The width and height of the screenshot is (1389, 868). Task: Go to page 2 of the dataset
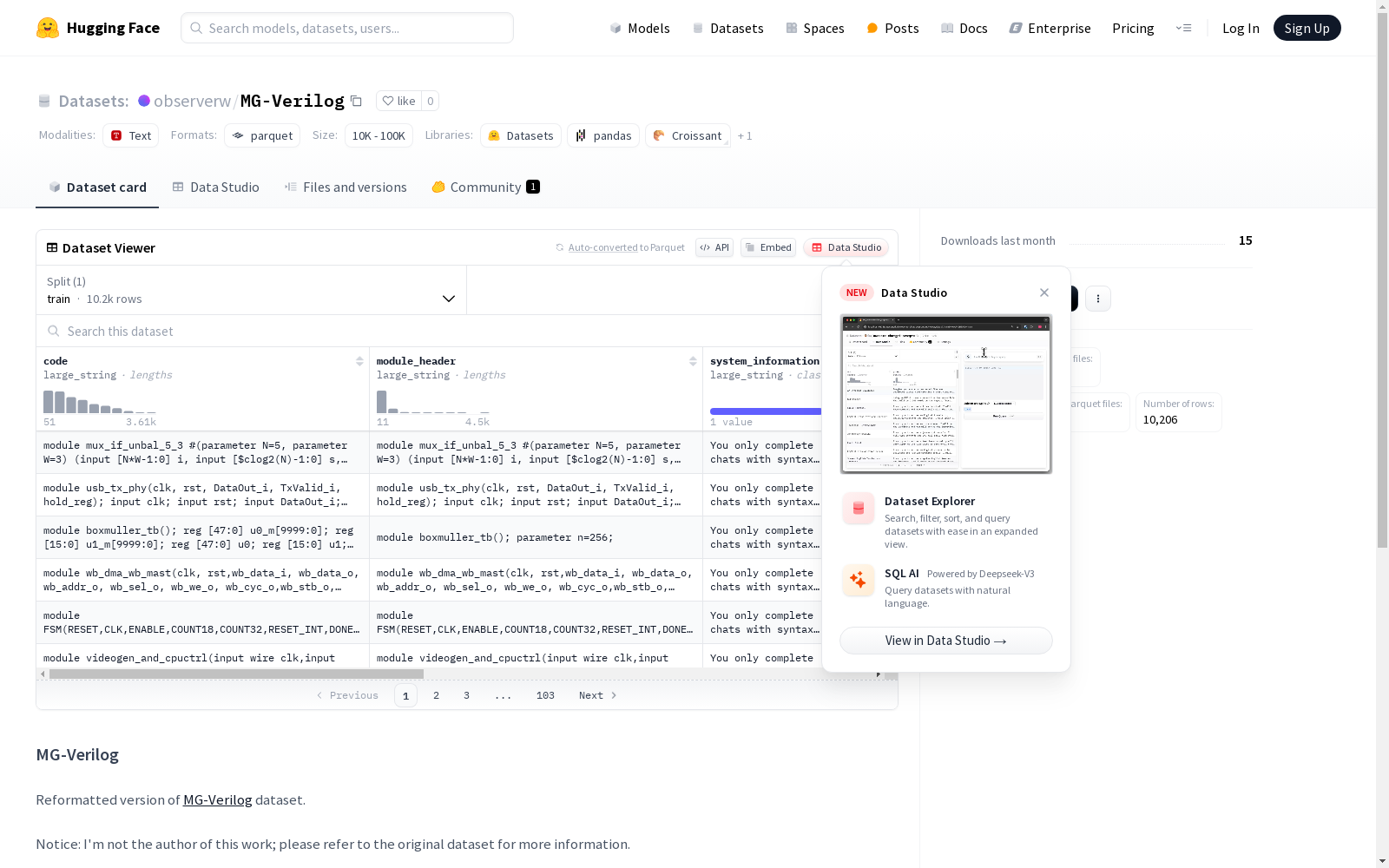click(436, 695)
